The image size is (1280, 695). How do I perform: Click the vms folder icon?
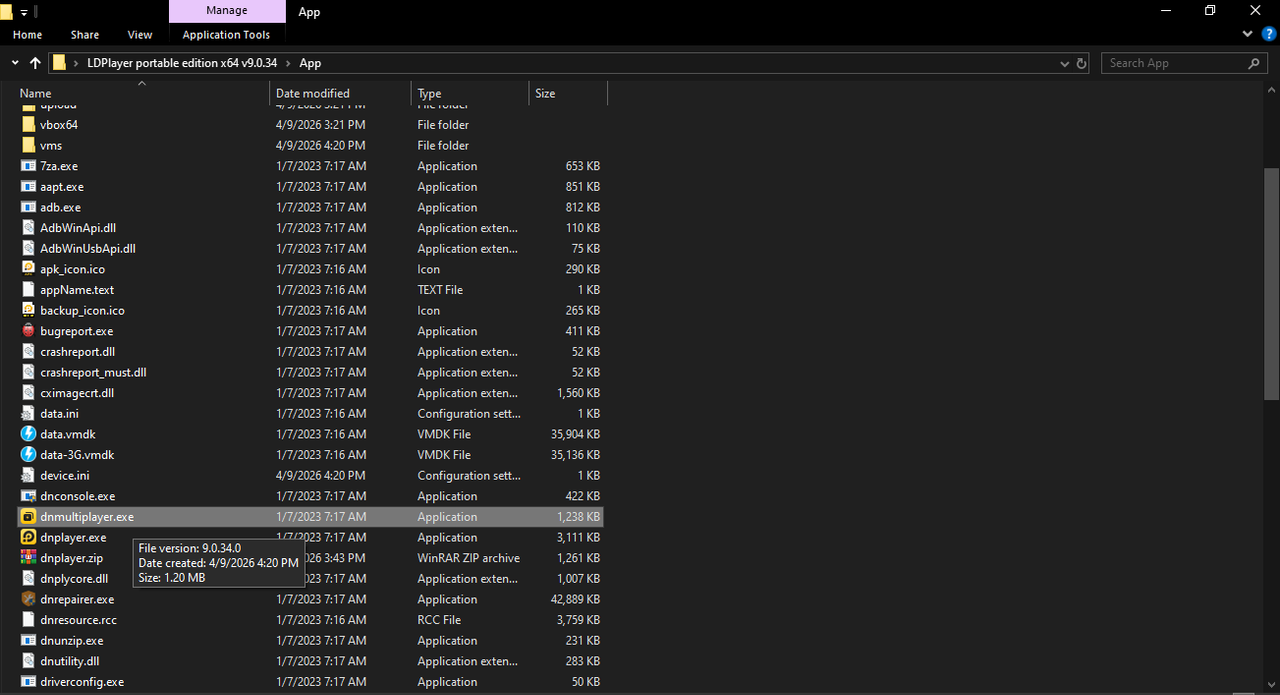coord(29,146)
